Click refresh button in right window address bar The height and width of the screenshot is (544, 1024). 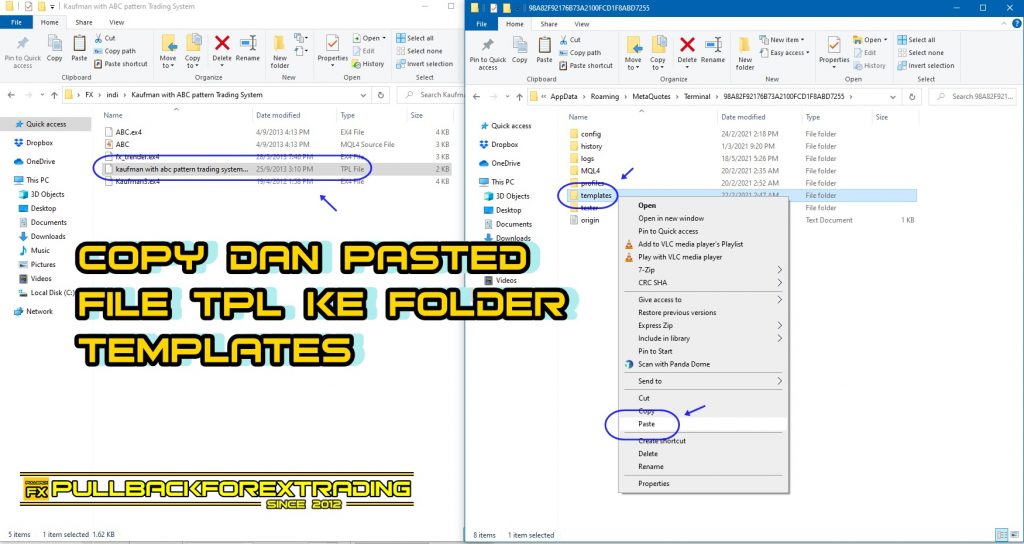click(x=912, y=97)
